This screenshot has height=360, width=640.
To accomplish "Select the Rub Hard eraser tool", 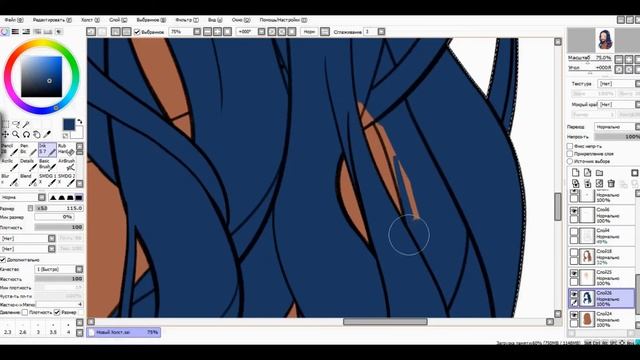I will coord(66,149).
